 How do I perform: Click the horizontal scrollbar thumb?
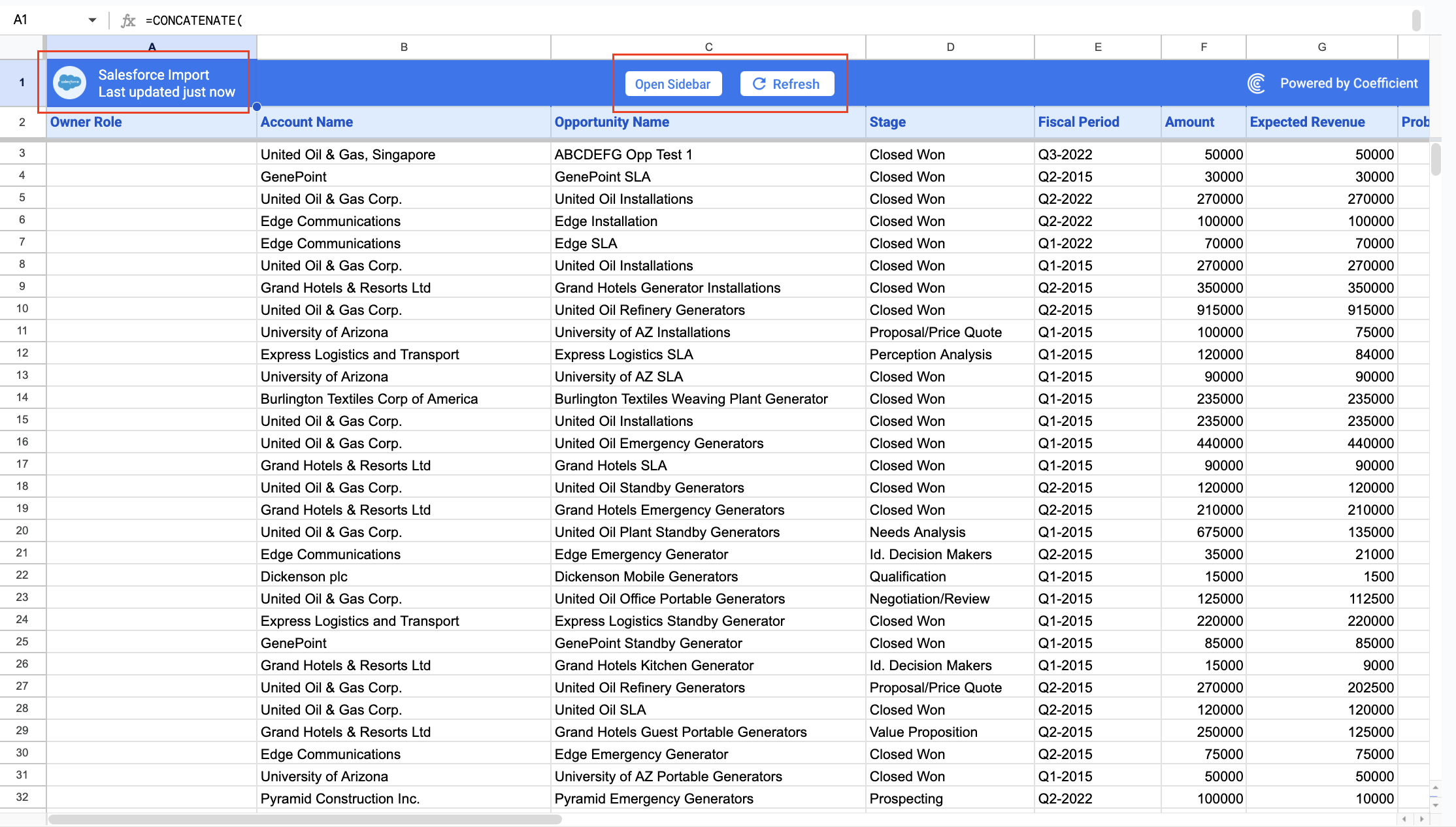pos(305,819)
